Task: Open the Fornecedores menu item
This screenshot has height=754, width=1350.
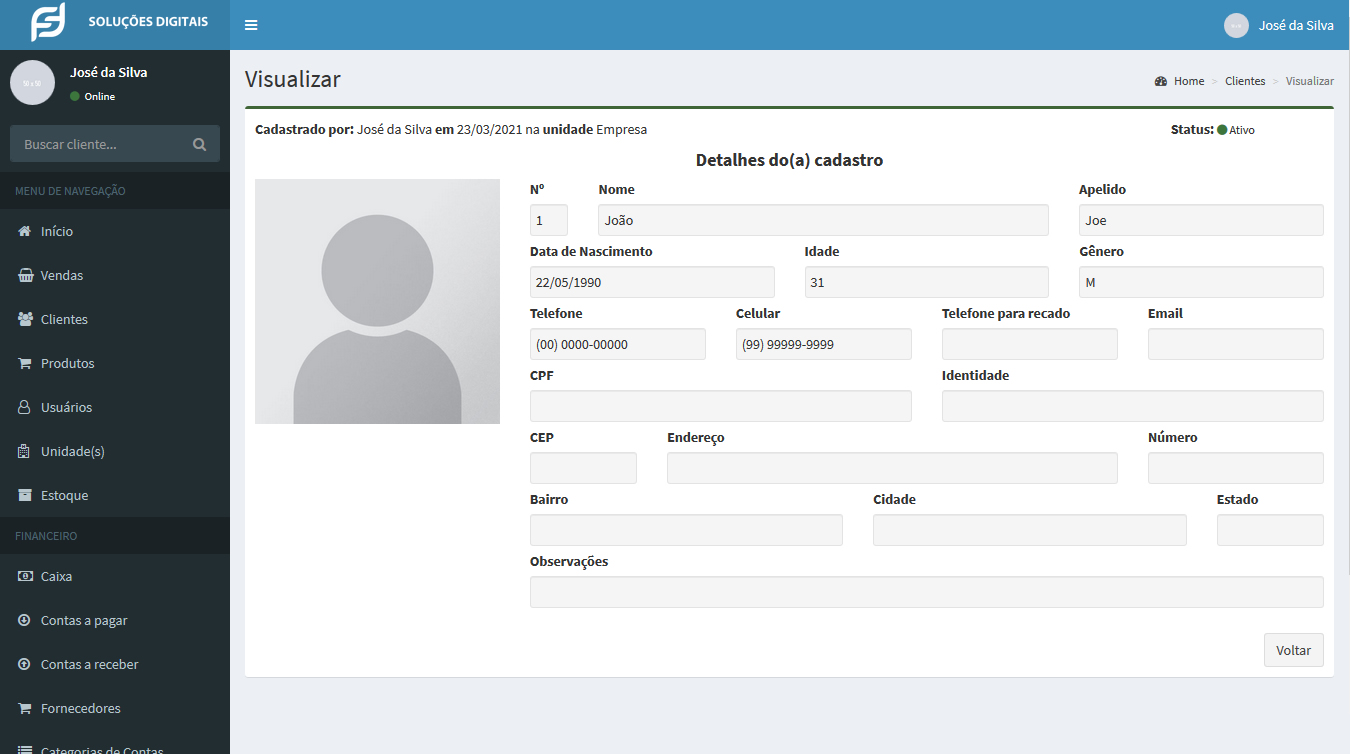Action: (115, 708)
